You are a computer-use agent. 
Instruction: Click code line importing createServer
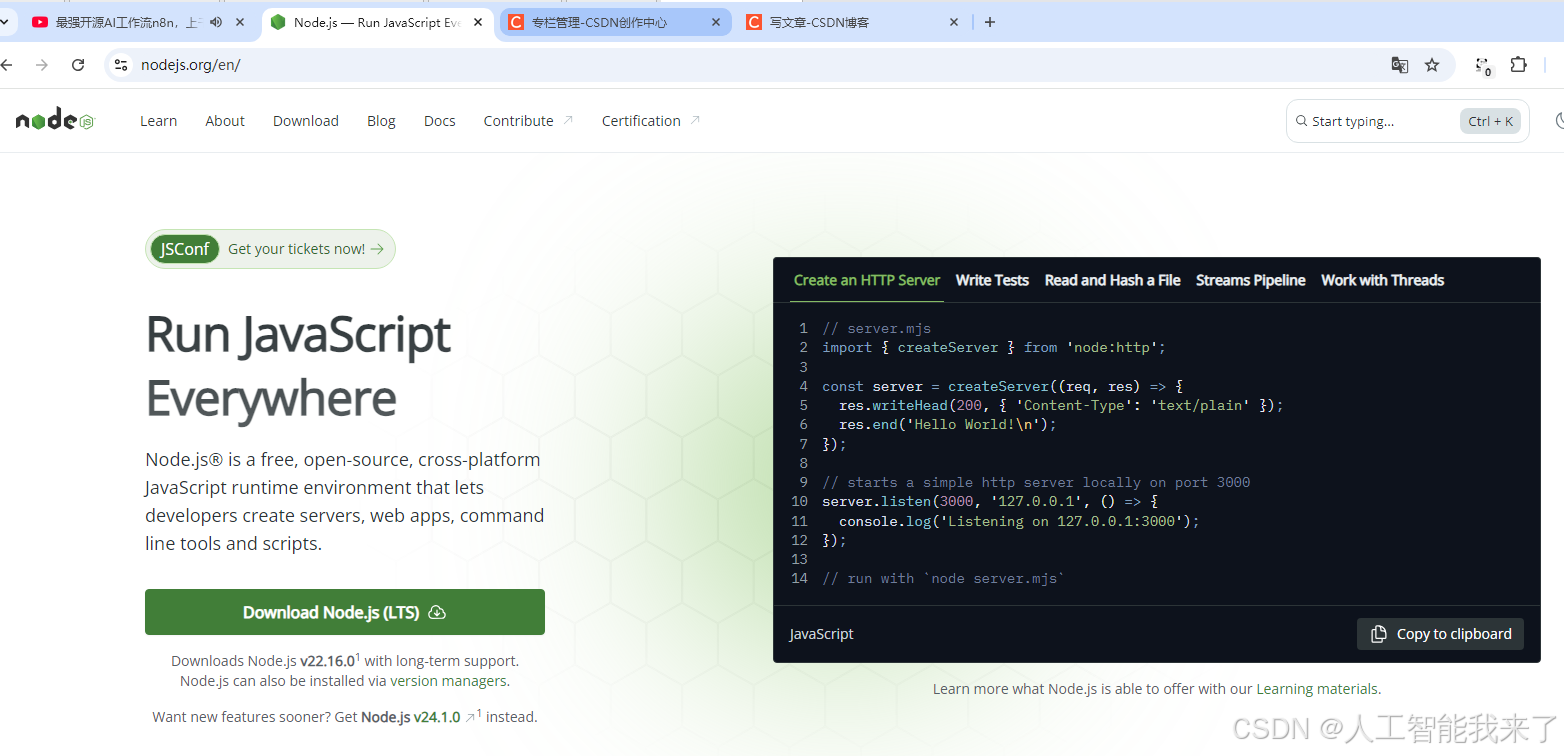coord(994,347)
